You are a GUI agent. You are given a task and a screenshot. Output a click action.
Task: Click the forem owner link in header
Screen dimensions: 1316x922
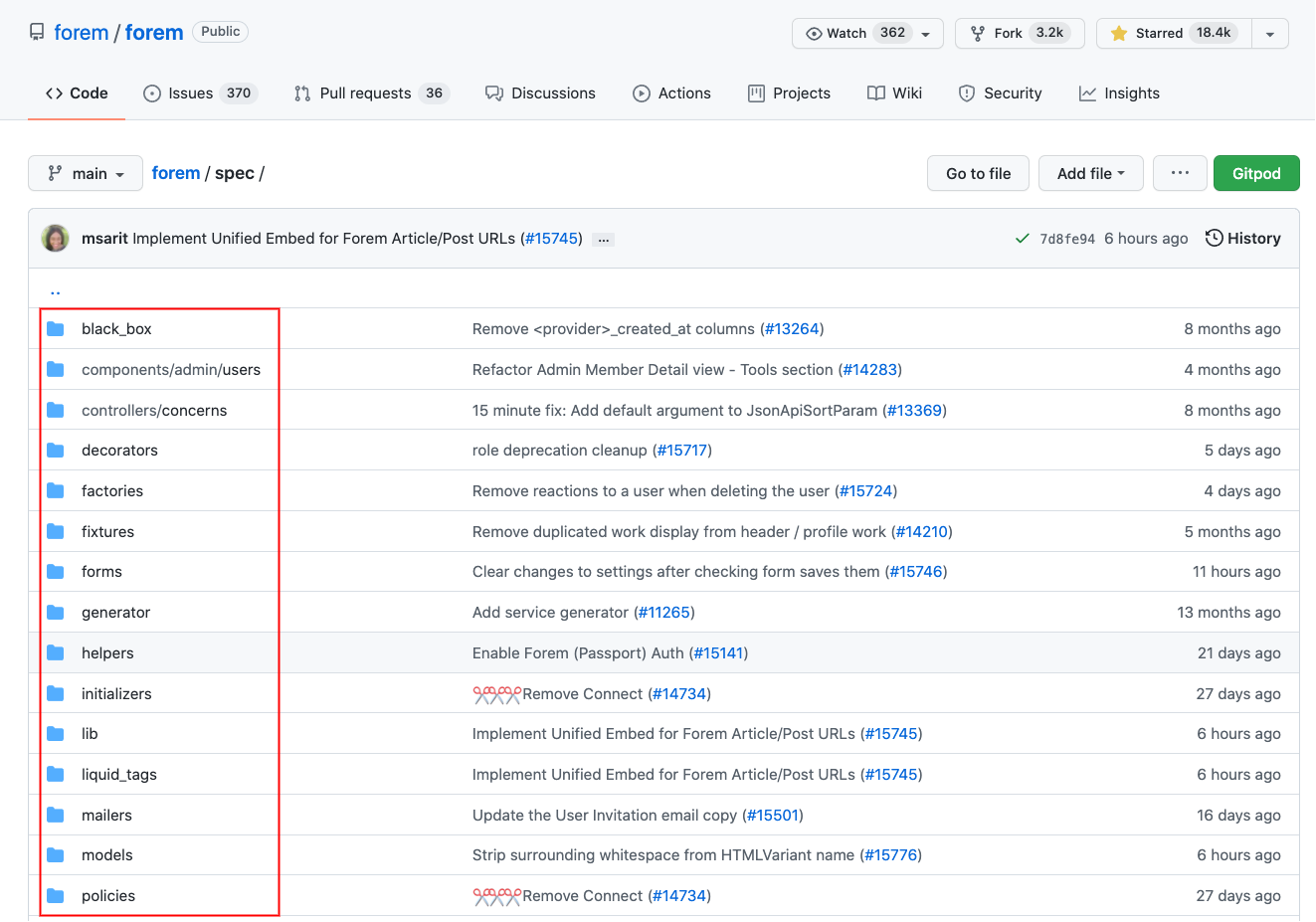coord(81,33)
